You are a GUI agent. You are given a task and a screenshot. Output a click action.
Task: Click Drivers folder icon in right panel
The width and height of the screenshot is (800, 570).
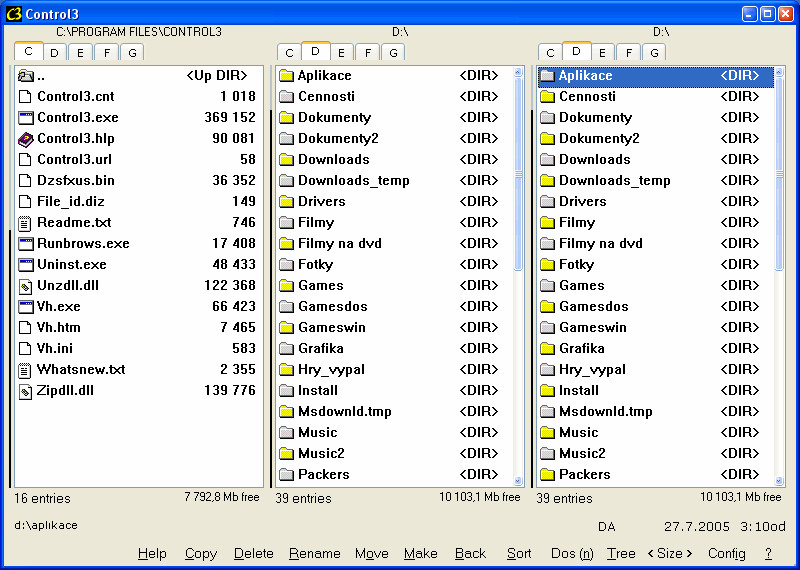547,202
